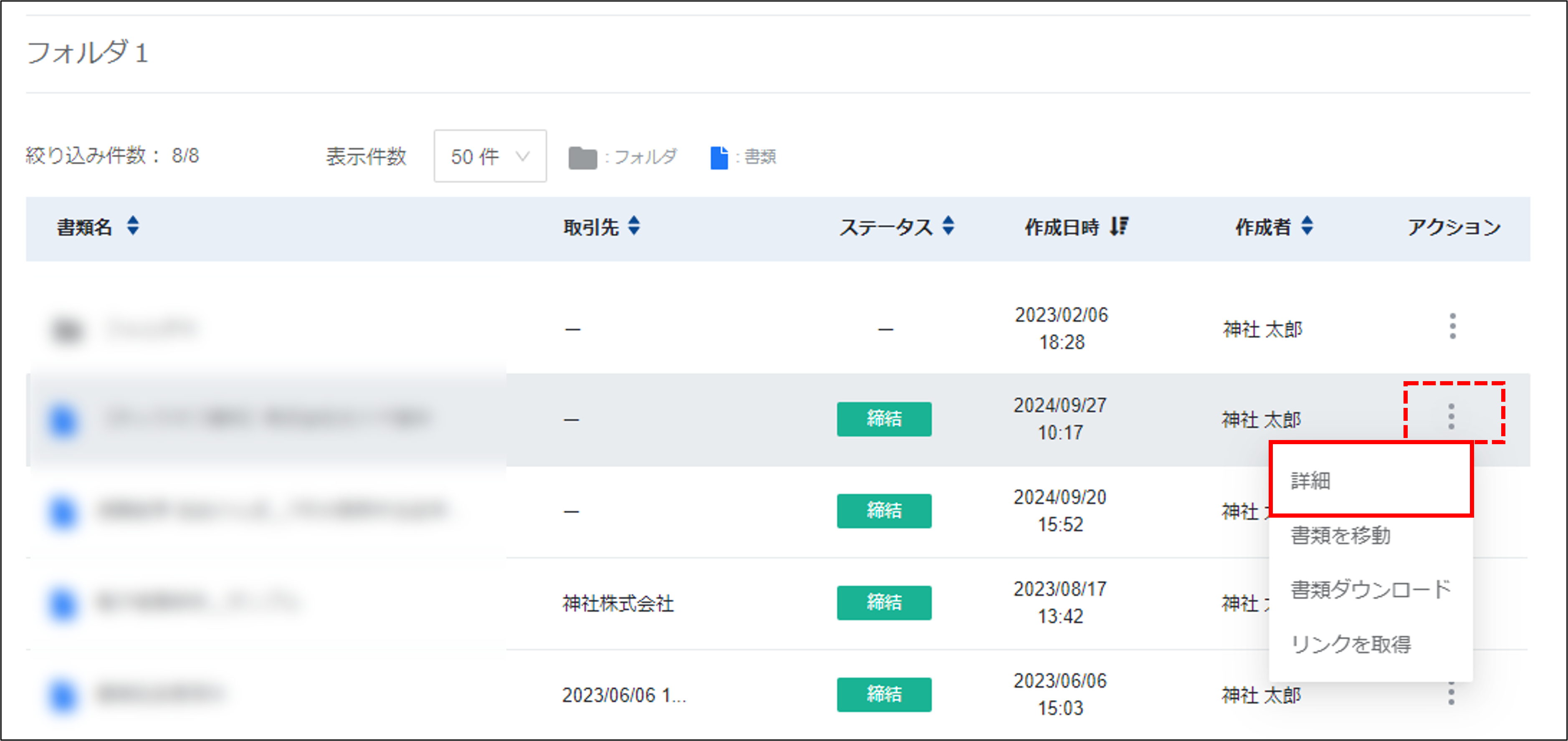The width and height of the screenshot is (1568, 741).
Task: Click the 書類名 column header
Action: (x=85, y=227)
